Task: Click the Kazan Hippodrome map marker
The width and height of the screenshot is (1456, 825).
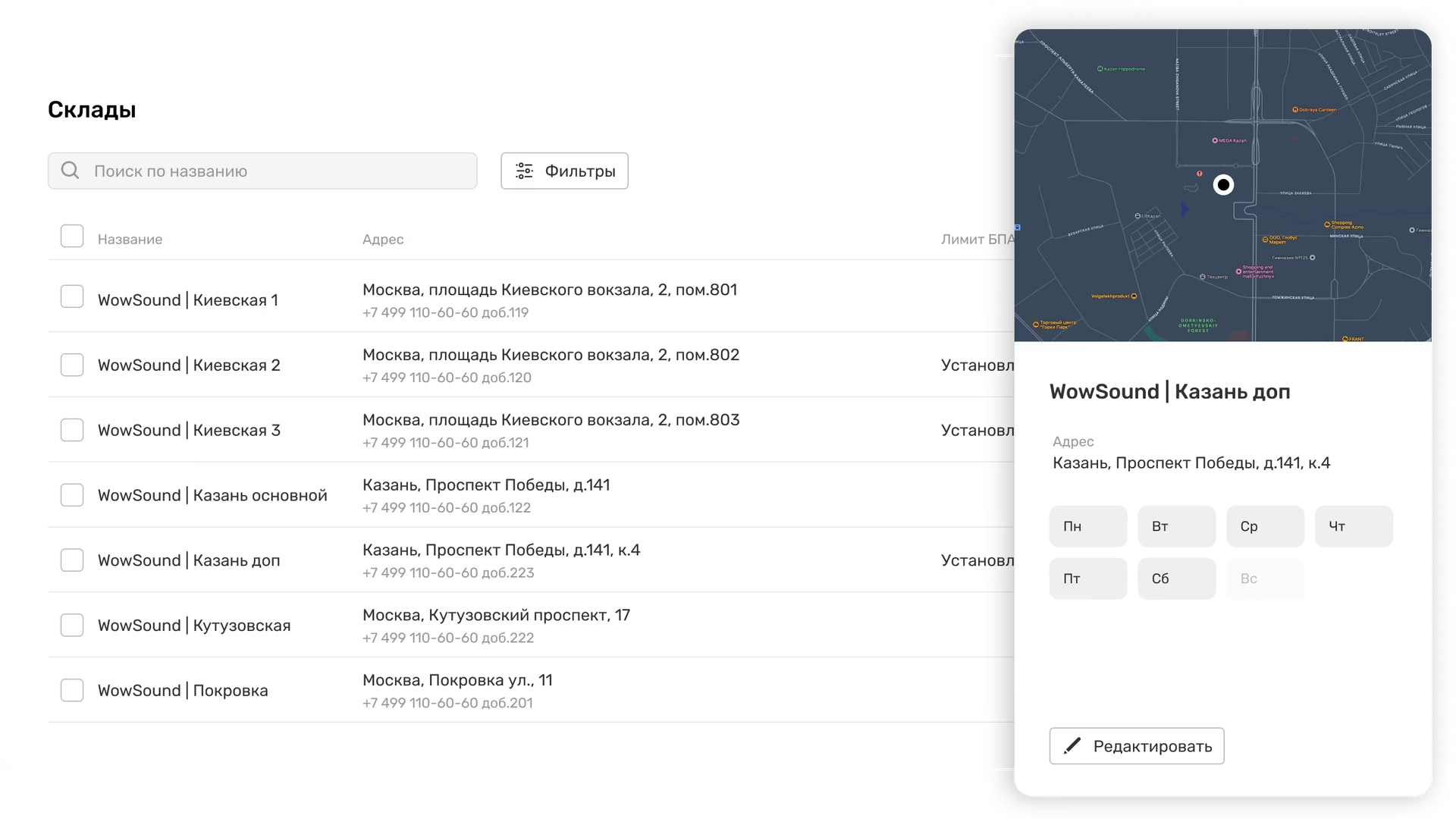Action: pos(1100,69)
